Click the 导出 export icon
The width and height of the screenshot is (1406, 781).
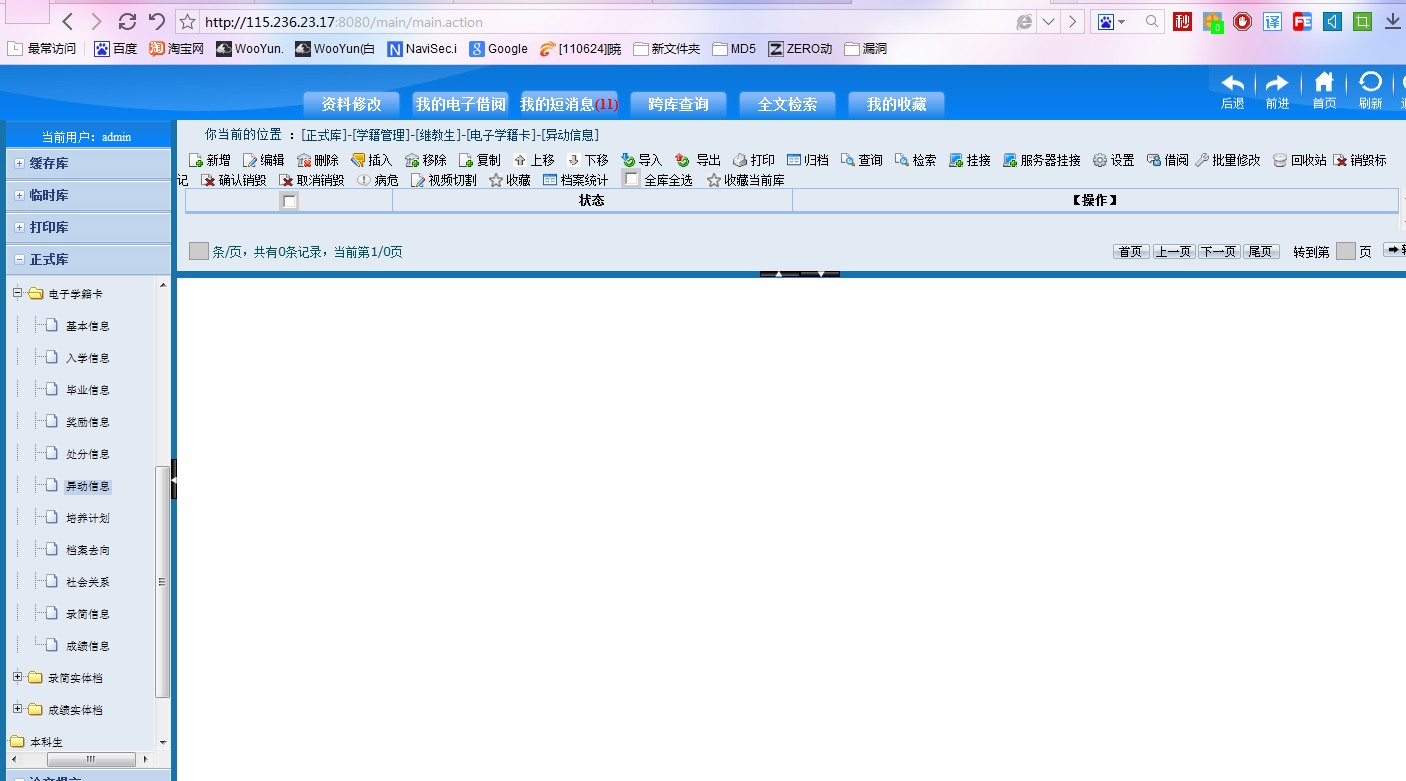point(682,160)
